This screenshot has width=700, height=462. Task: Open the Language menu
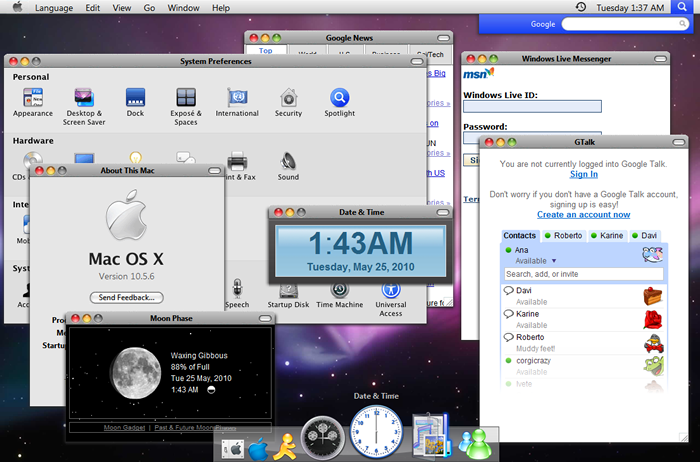click(54, 8)
